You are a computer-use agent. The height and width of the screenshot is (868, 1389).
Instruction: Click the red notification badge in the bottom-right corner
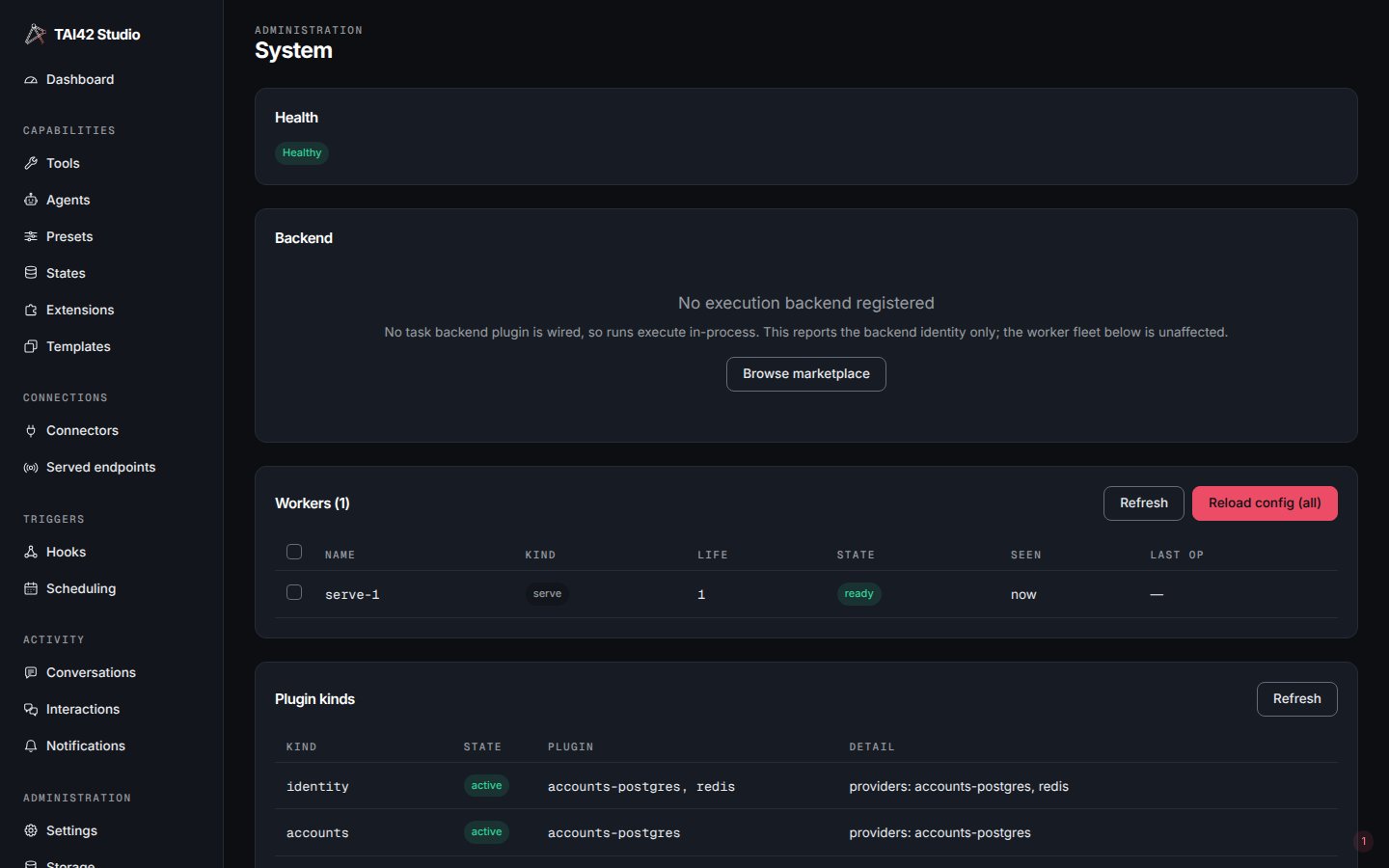[x=1363, y=842]
